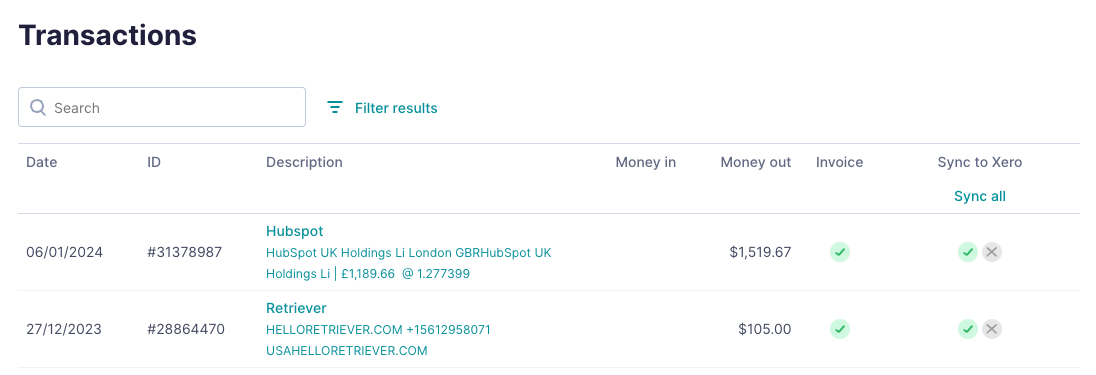Click the filter lines icon
Screen dimensions: 1096x375
(x=336, y=107)
